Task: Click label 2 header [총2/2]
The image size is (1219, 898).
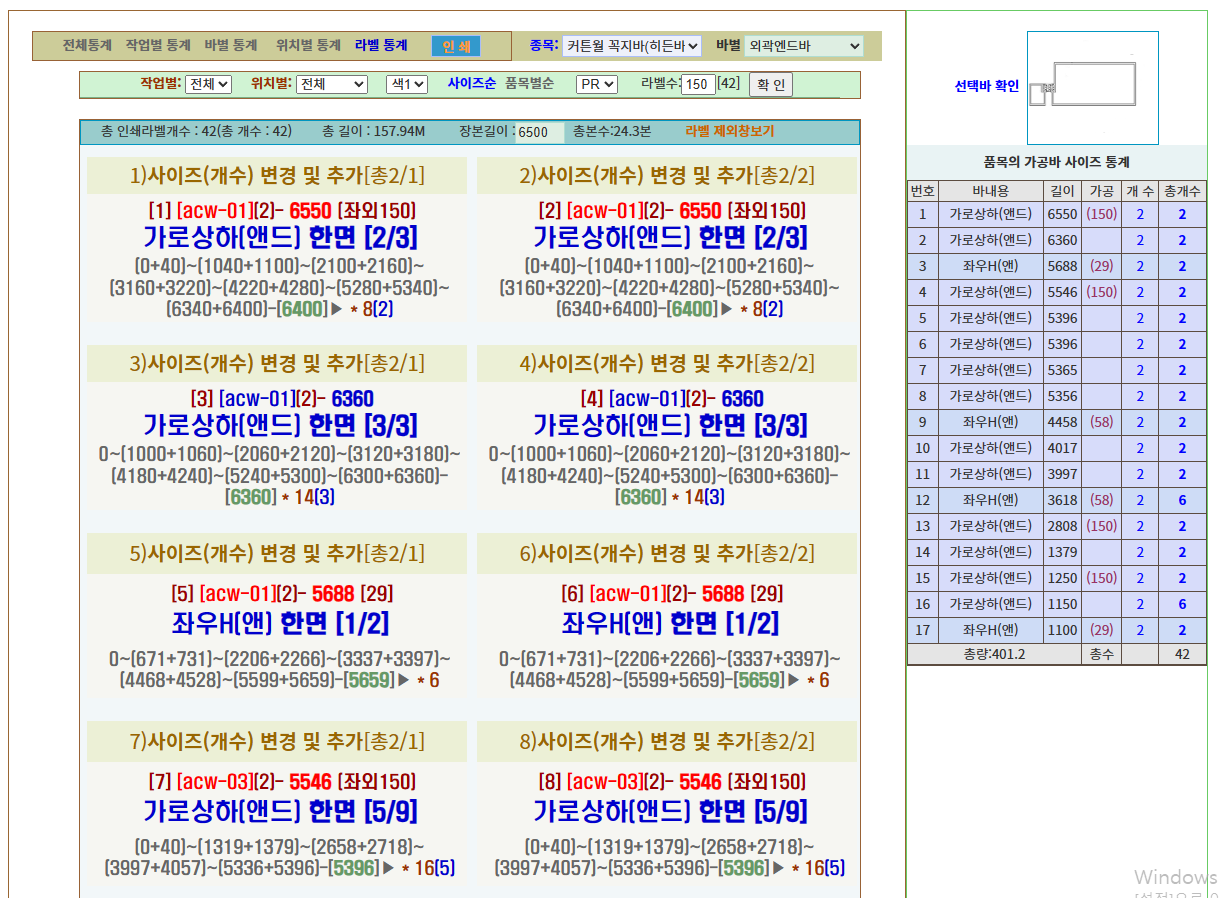Action: 784,176
